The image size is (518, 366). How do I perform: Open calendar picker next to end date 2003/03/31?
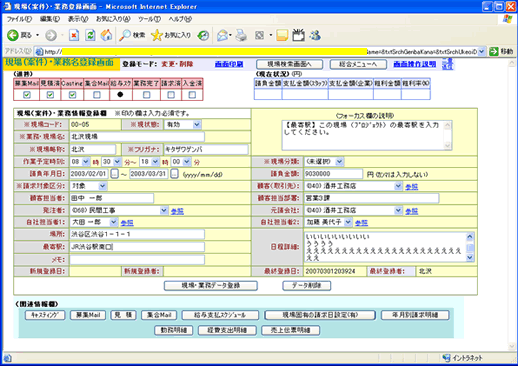pyautogui.click(x=174, y=174)
